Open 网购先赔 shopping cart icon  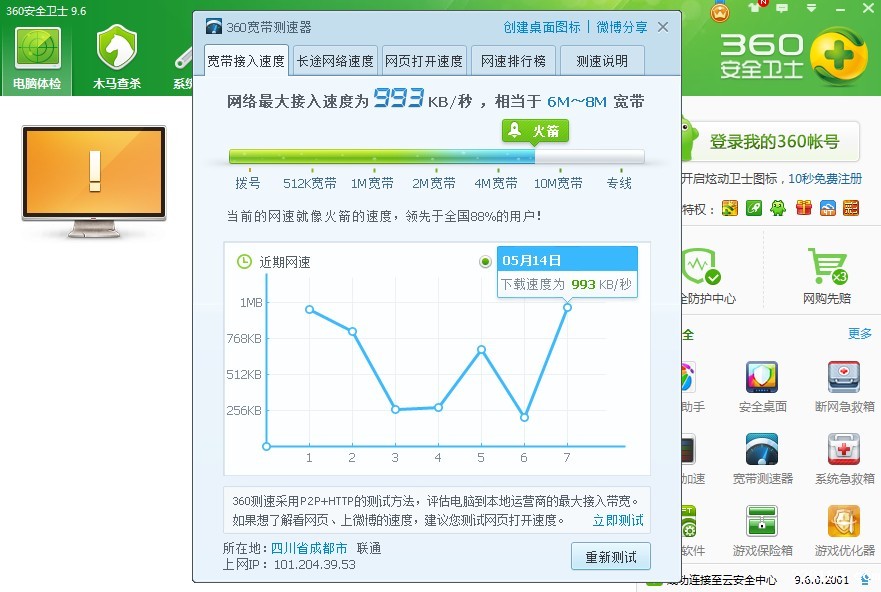(826, 268)
